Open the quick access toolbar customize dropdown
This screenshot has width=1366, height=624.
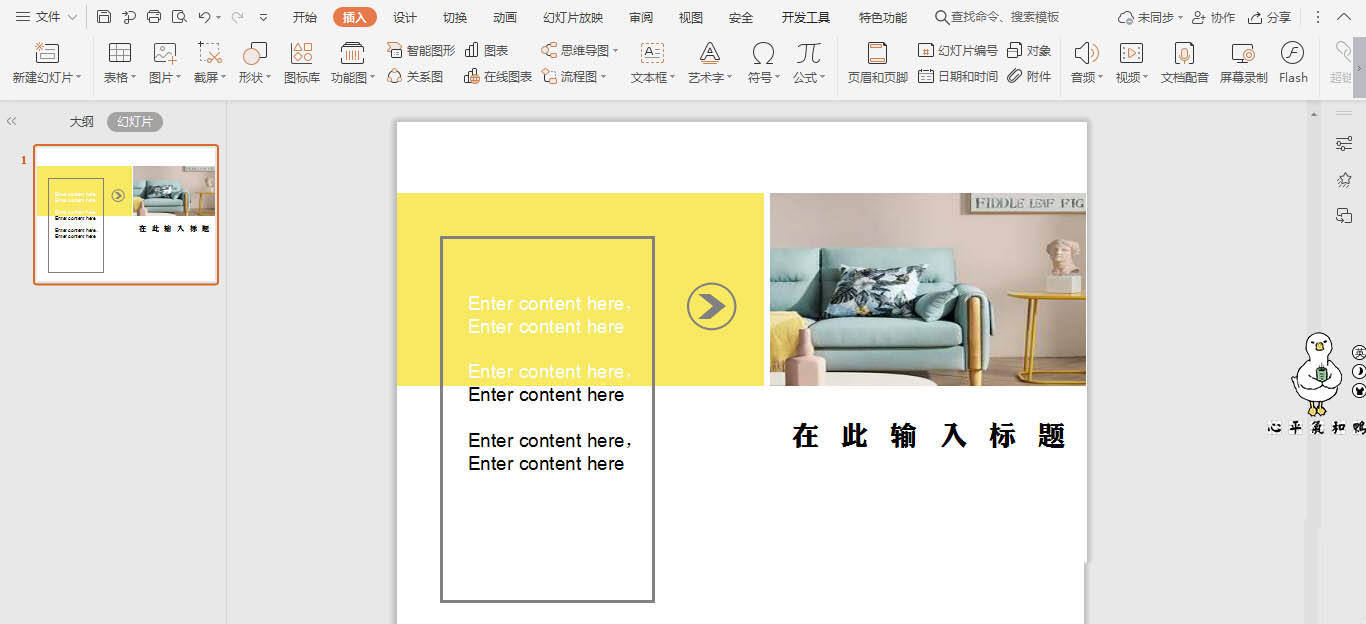(x=263, y=17)
